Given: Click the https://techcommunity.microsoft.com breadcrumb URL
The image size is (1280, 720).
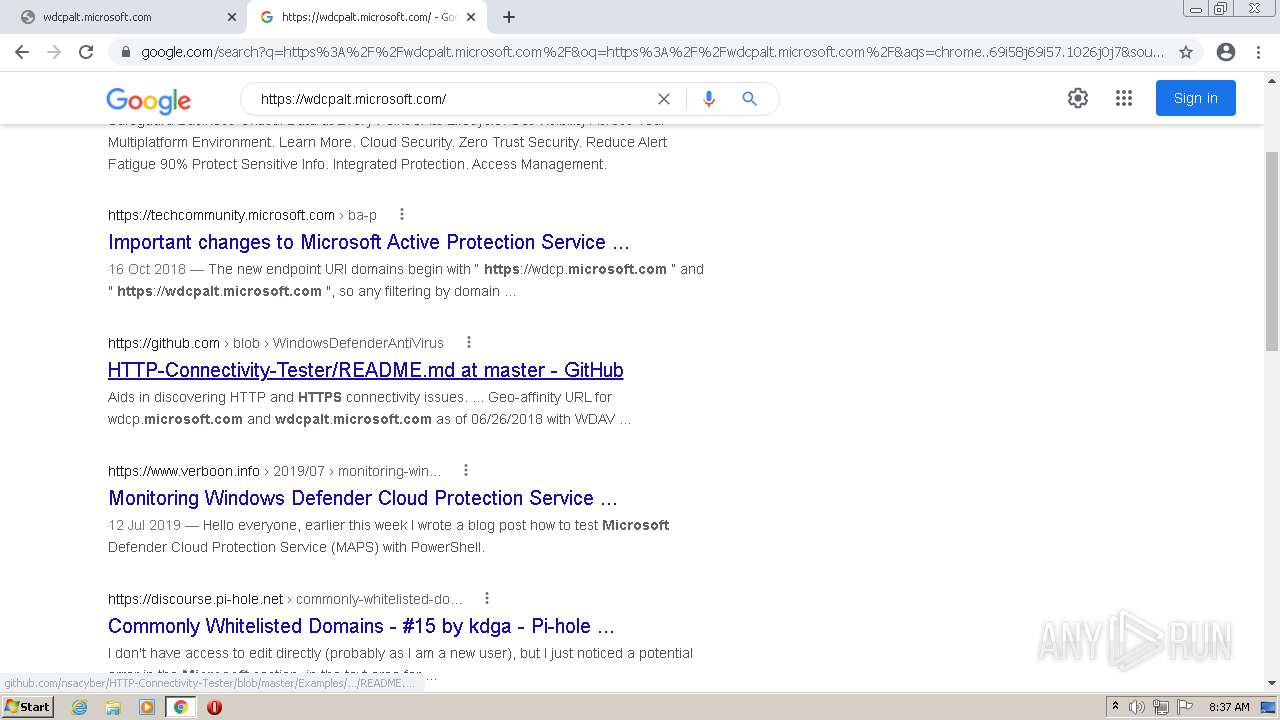Looking at the screenshot, I should [221, 215].
